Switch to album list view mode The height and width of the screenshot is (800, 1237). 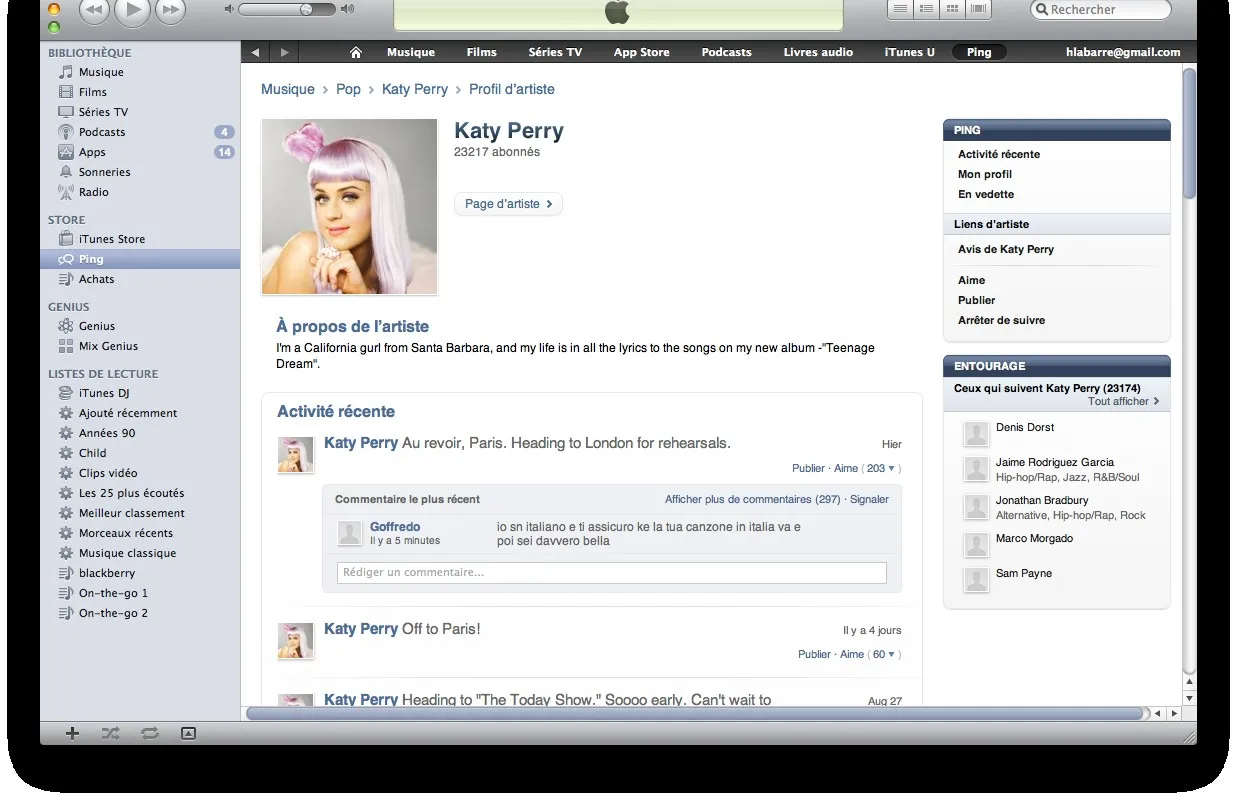pyautogui.click(x=927, y=9)
